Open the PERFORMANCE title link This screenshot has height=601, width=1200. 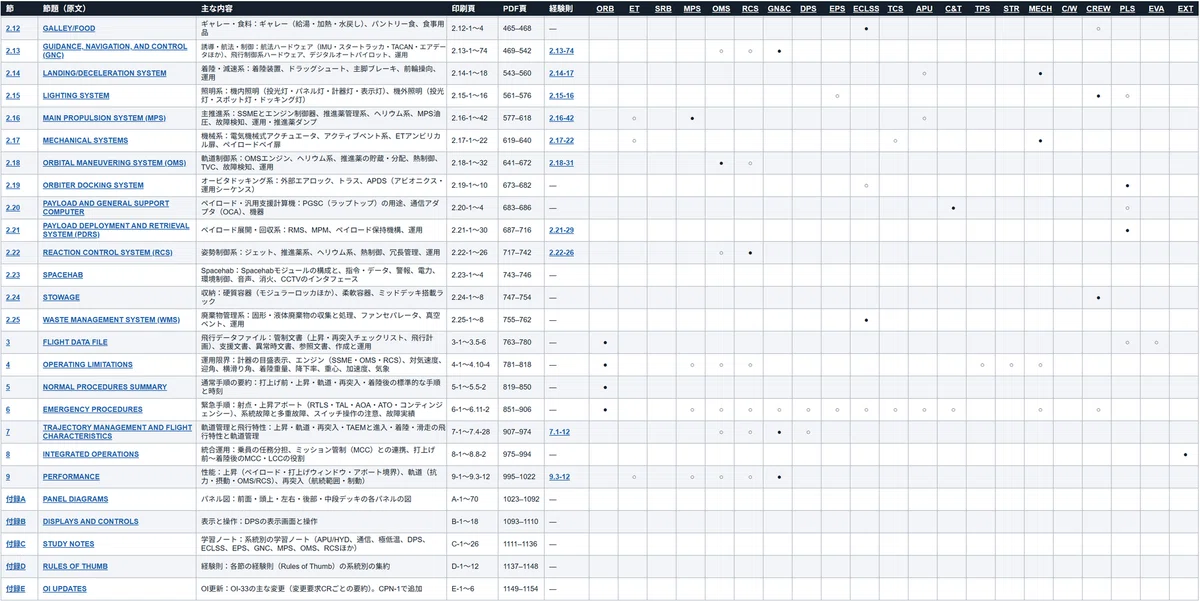click(71, 477)
